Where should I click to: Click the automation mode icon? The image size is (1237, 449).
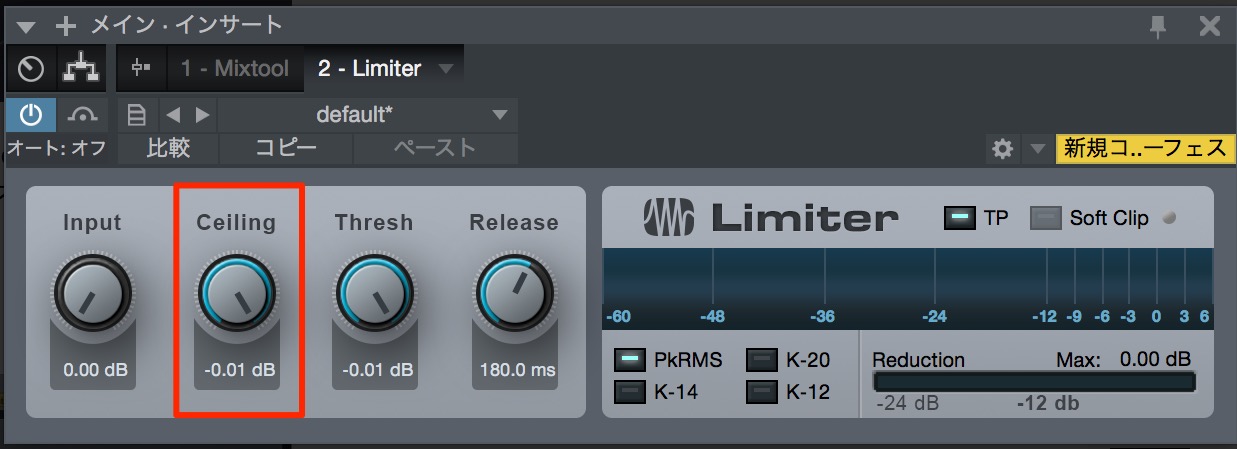83,115
